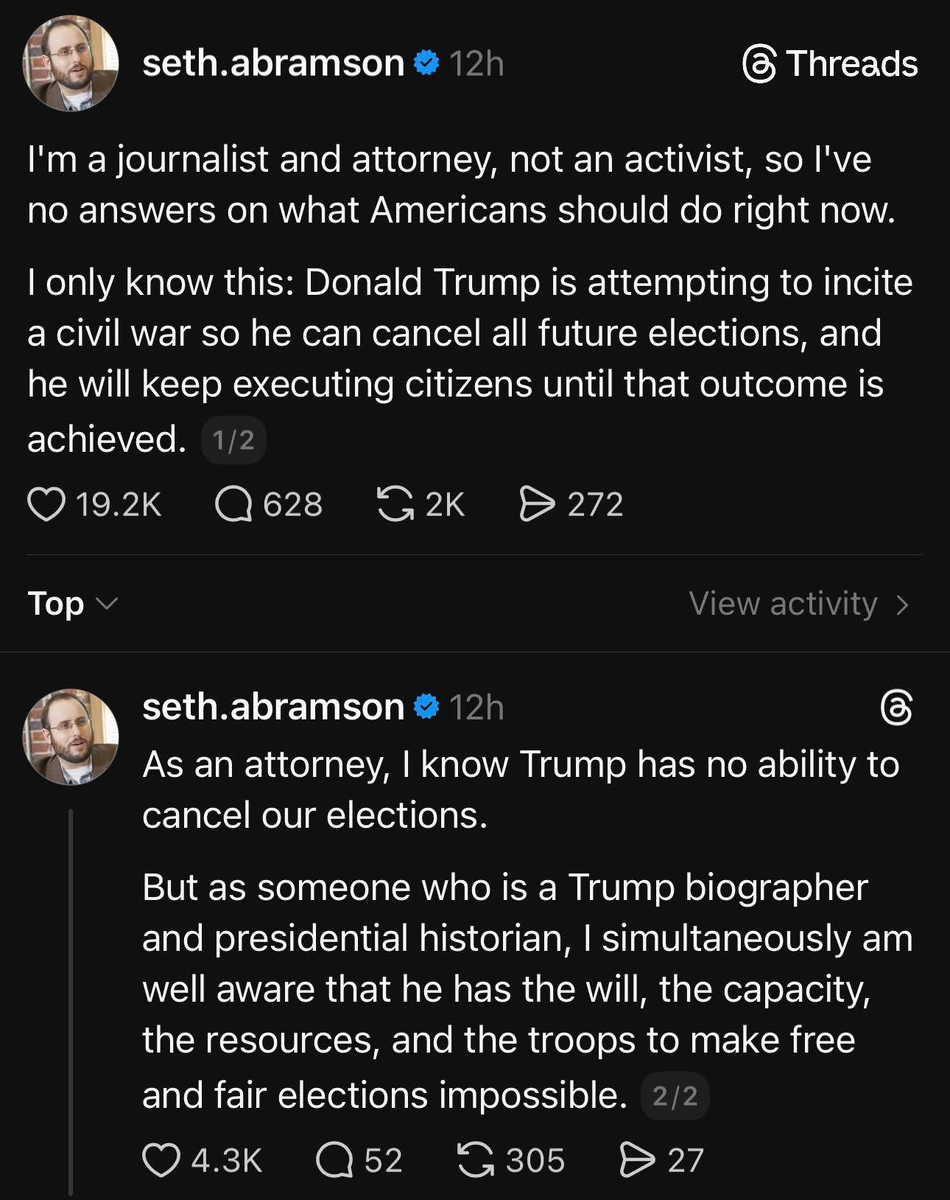Tap the first post's profile avatar
Image resolution: width=950 pixels, height=1200 pixels.
coord(71,62)
